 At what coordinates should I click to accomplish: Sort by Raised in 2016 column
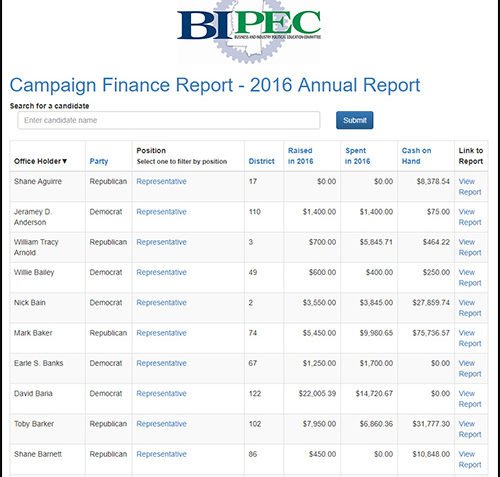pyautogui.click(x=301, y=156)
